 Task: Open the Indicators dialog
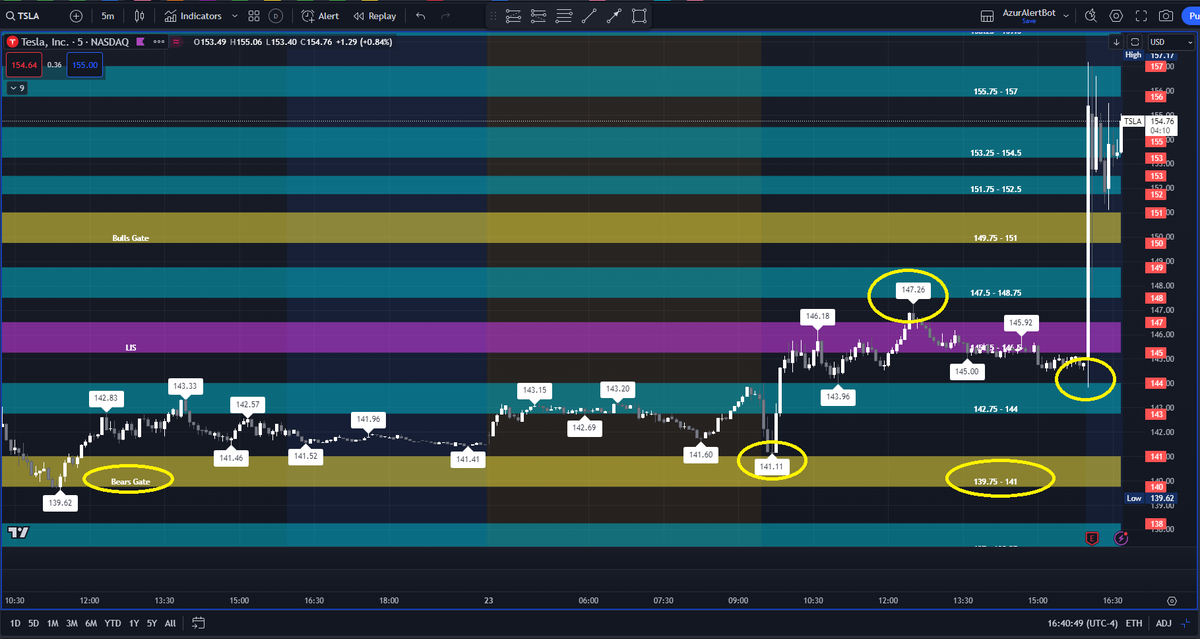pos(194,16)
